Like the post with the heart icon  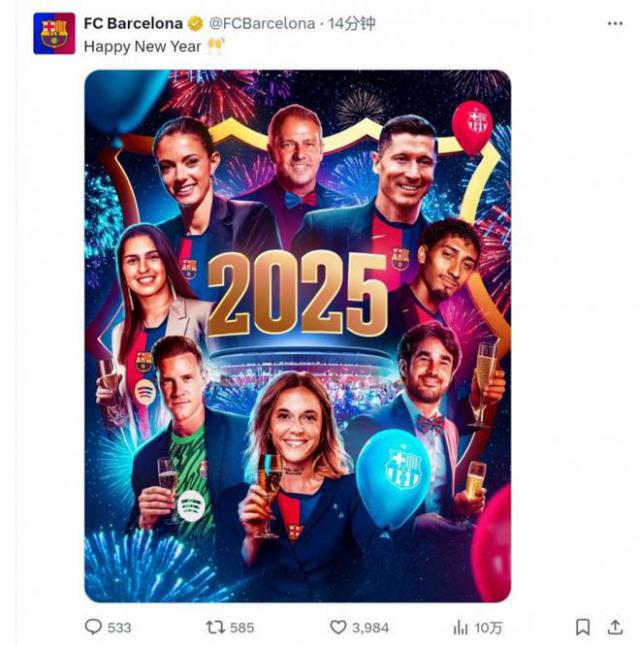coord(338,627)
